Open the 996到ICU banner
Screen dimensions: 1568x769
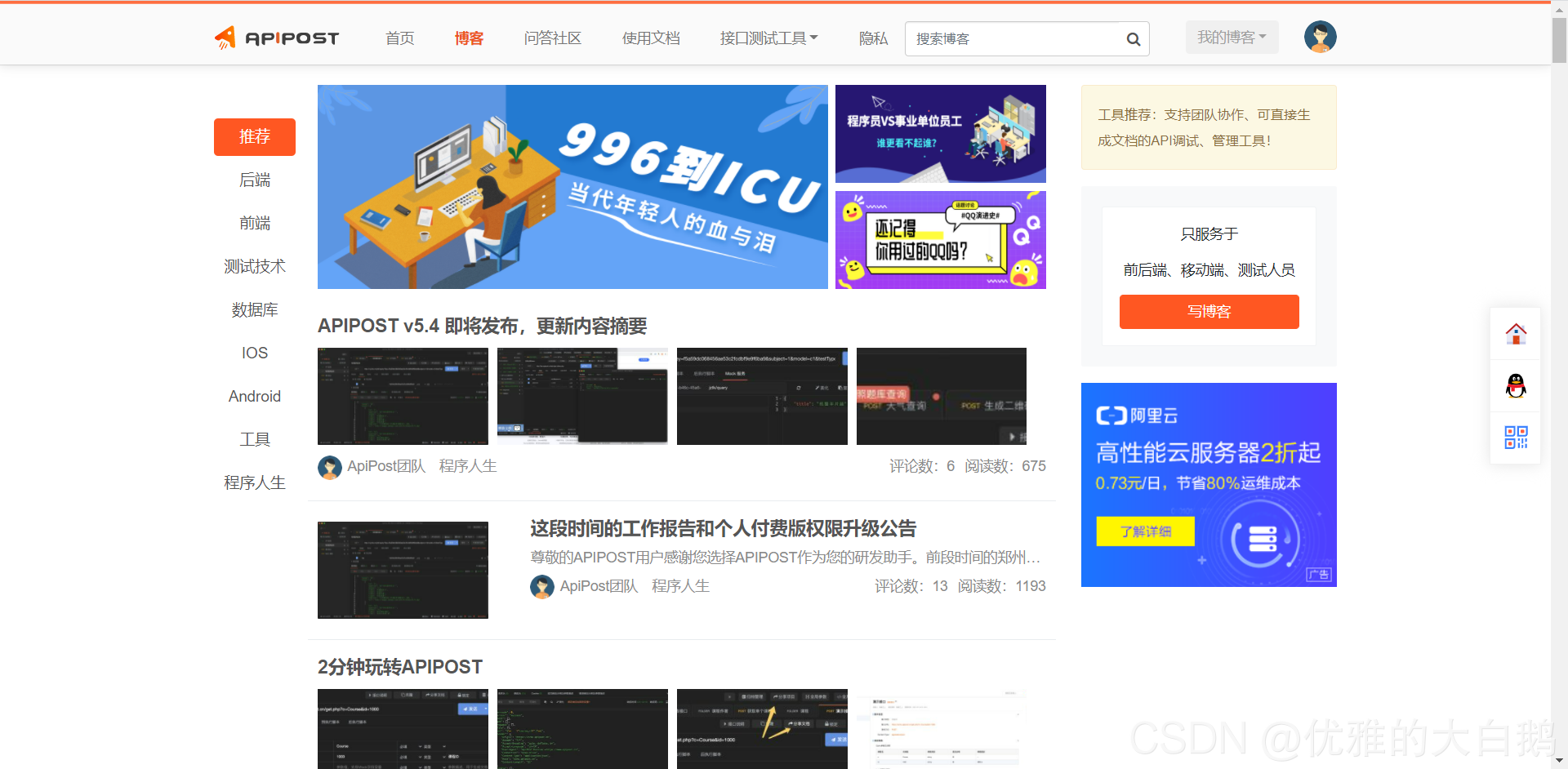pos(572,187)
